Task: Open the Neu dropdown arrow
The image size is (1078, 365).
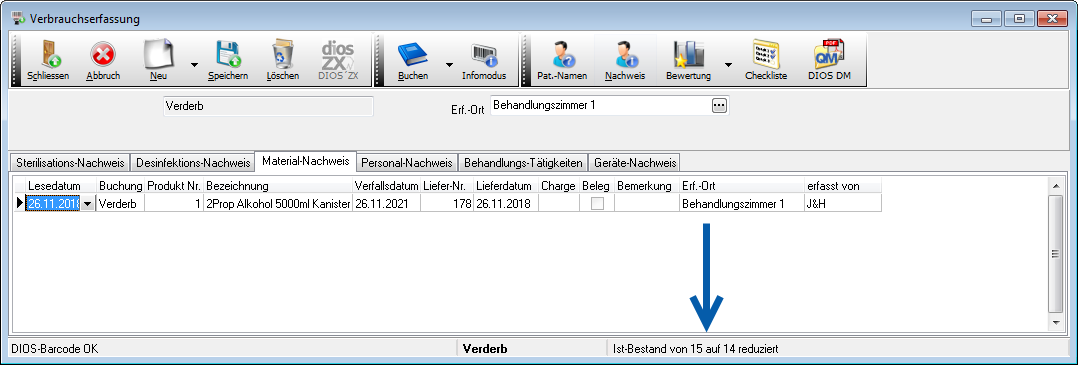Action: point(194,65)
